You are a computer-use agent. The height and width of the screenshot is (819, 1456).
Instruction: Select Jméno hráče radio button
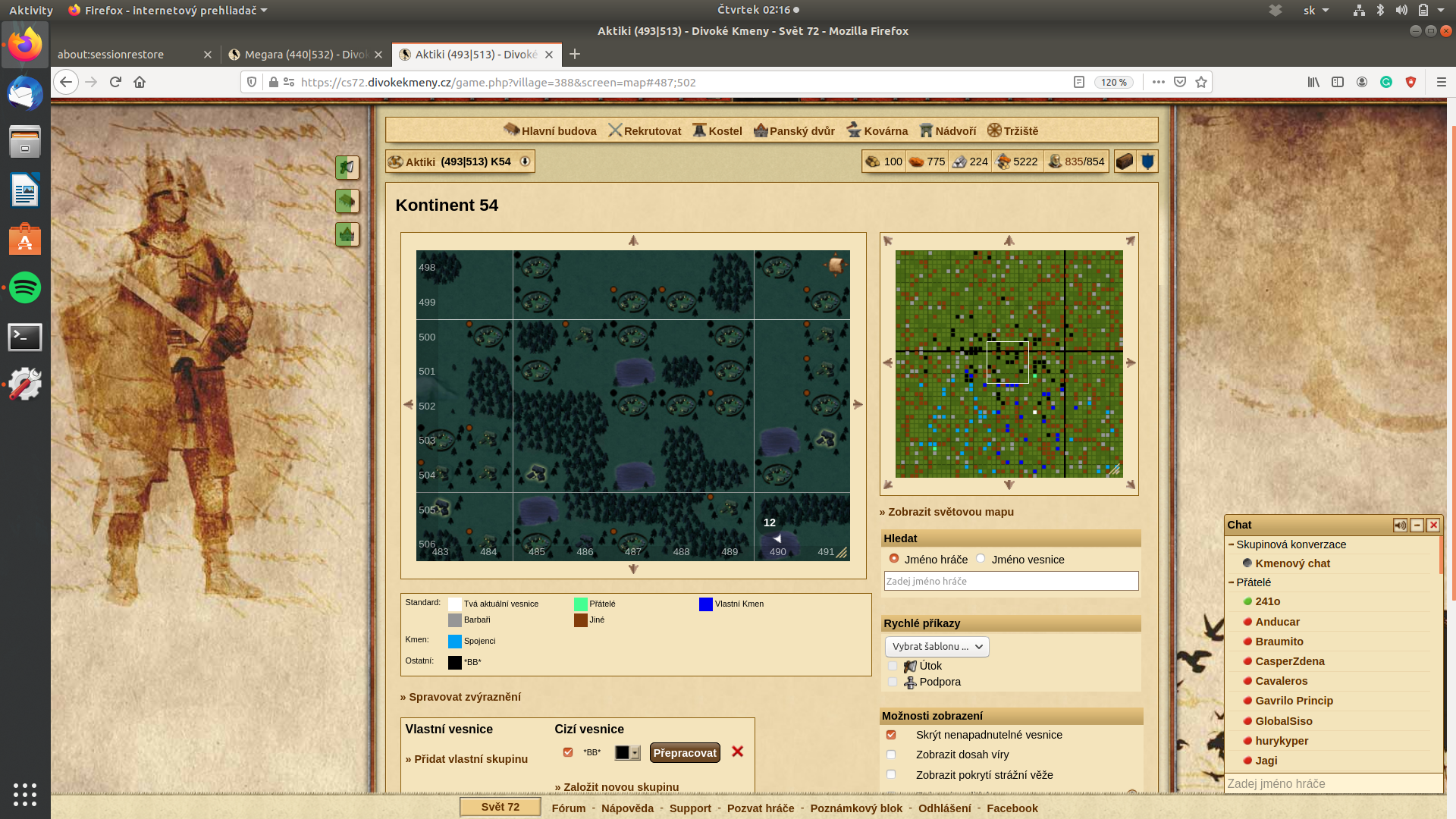[x=894, y=559]
